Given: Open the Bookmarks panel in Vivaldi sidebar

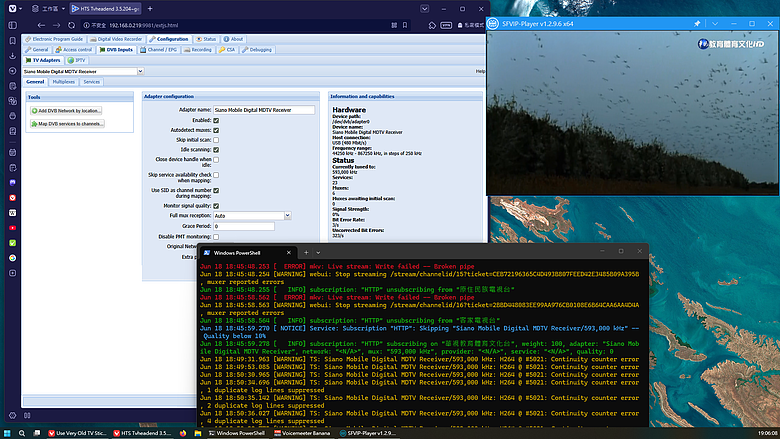Looking at the screenshot, I should 12,41.
